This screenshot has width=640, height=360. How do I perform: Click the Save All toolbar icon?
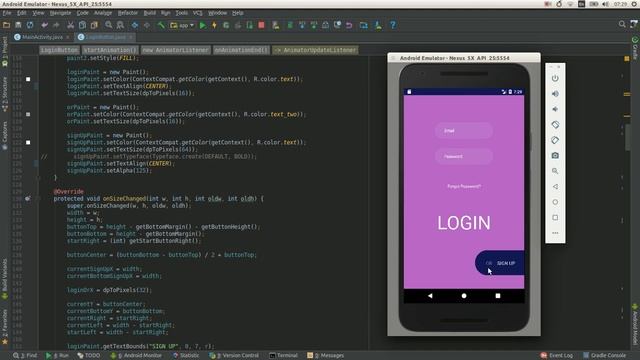pos(18,25)
